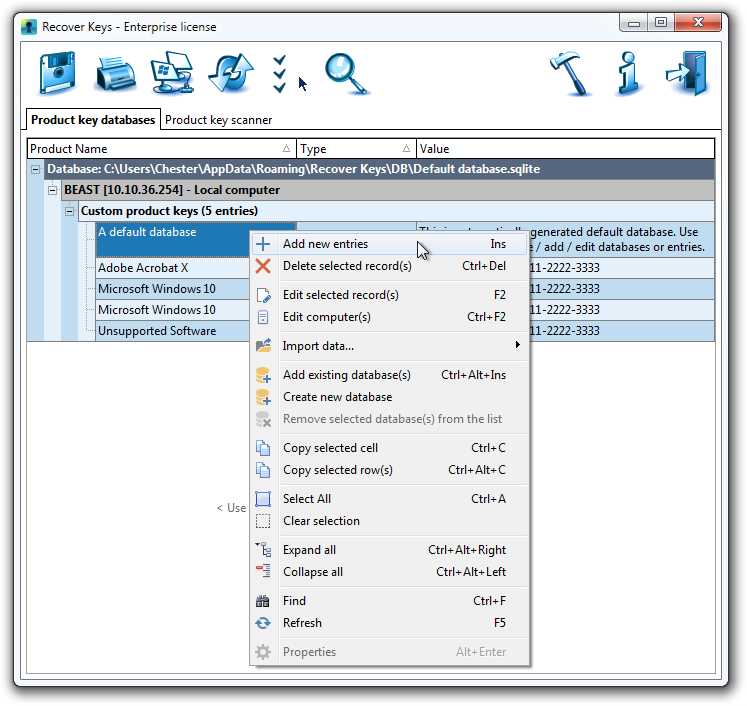This screenshot has height=706, width=747.
Task: Click the Clear selection dotted square icon
Action: point(263,521)
